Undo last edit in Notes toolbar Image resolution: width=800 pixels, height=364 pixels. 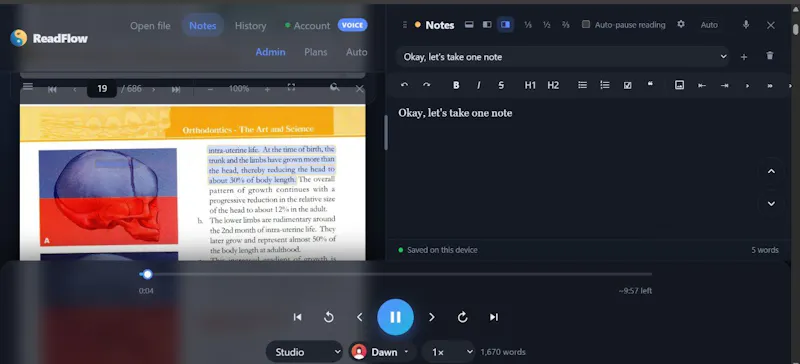(x=404, y=85)
